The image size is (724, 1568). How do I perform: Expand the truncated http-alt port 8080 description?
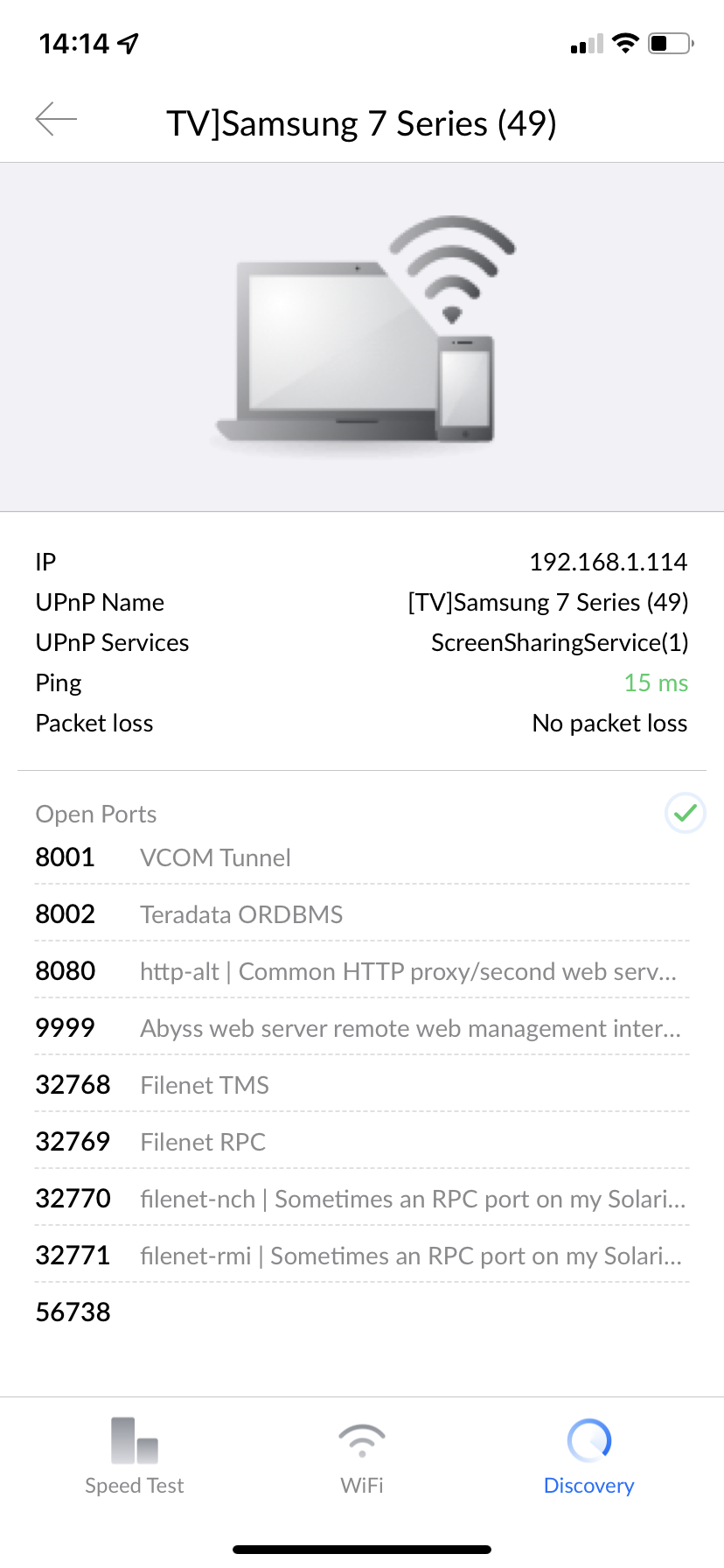(x=411, y=971)
